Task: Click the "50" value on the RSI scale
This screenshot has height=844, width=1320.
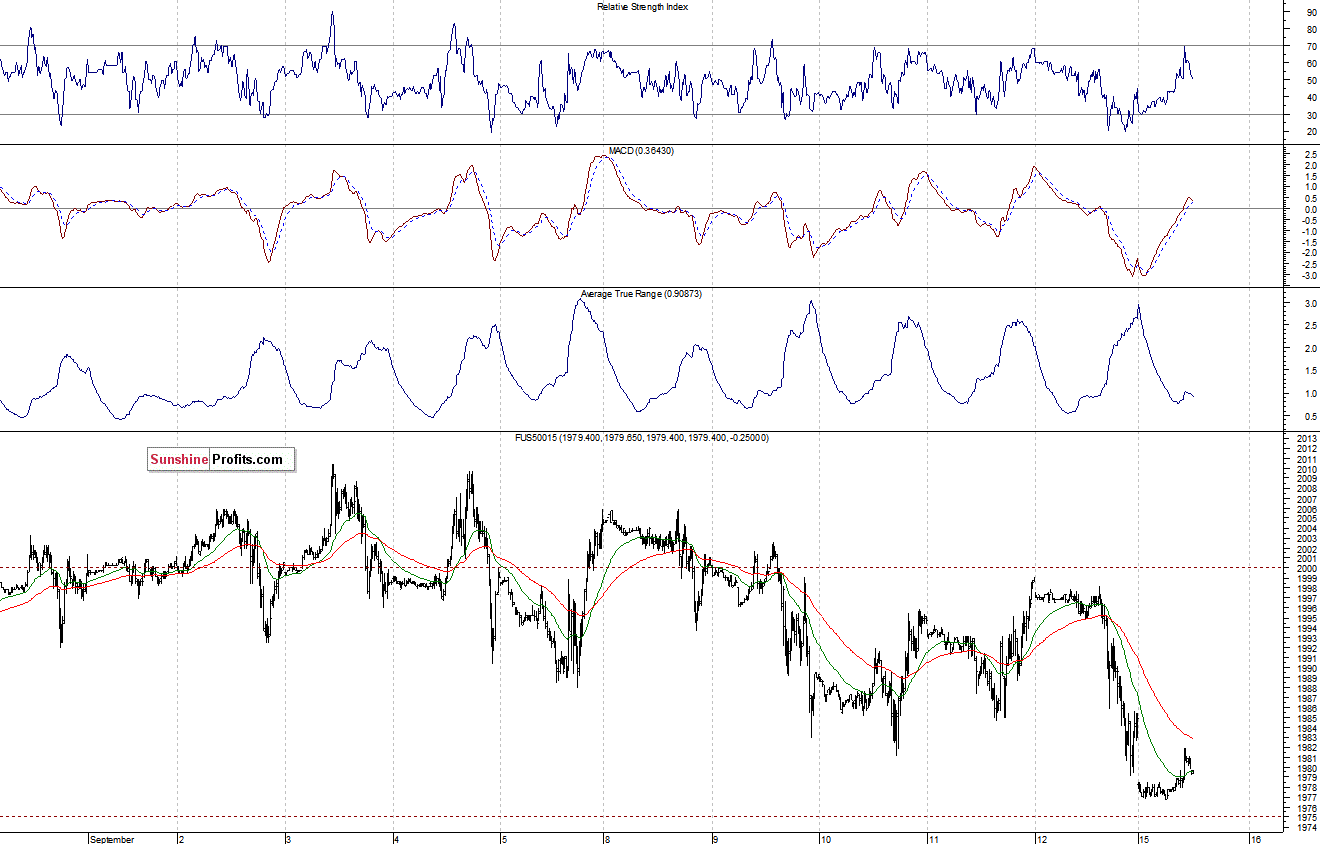Action: click(x=1311, y=81)
